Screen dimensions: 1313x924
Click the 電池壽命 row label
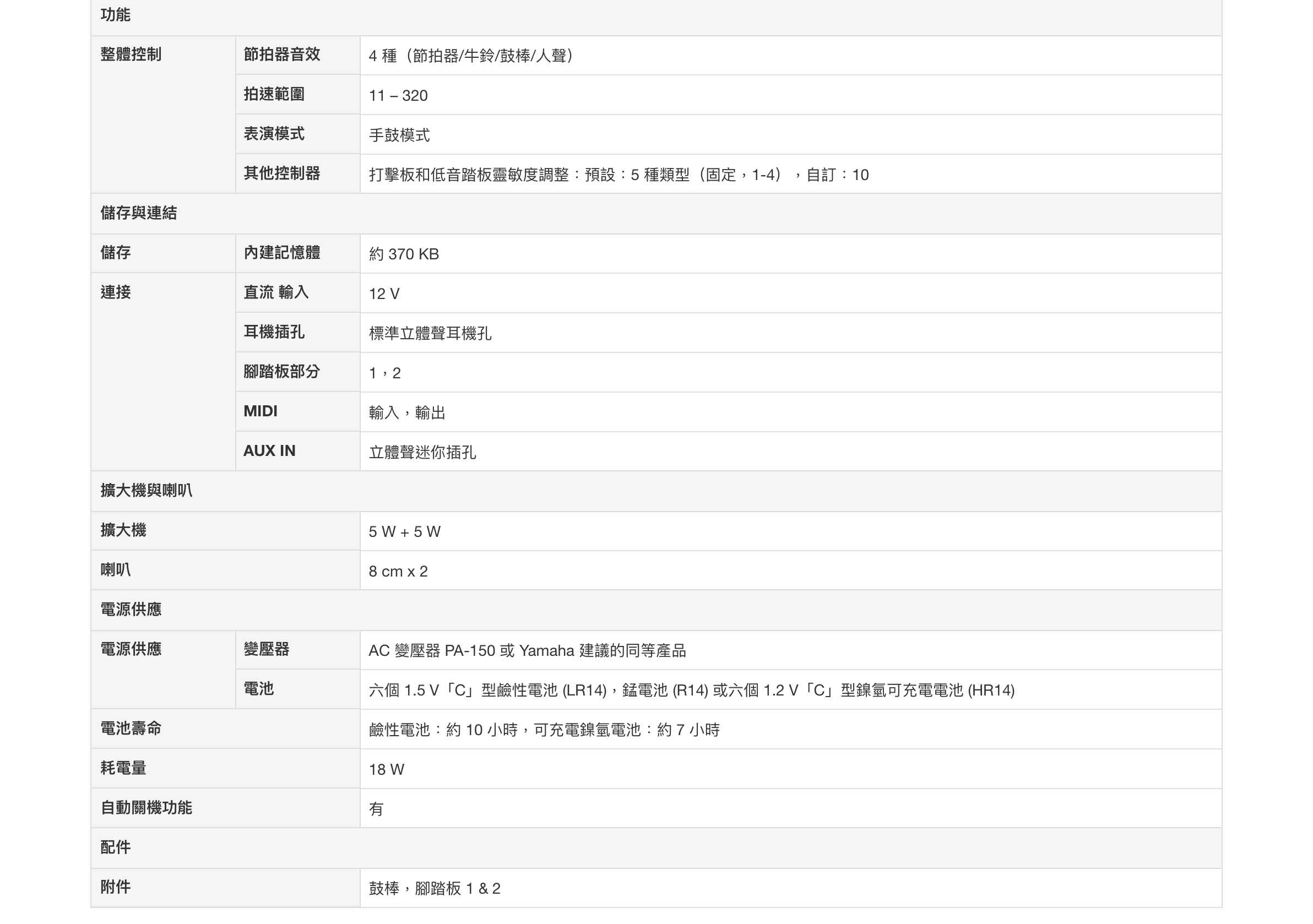coord(131,729)
